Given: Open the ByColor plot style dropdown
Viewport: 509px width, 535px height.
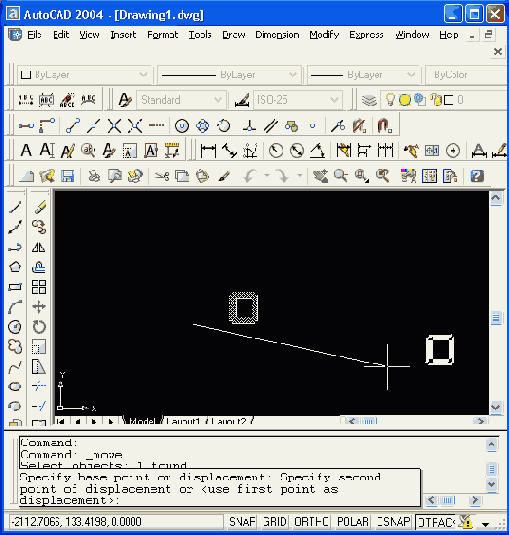Looking at the screenshot, I should [466, 75].
